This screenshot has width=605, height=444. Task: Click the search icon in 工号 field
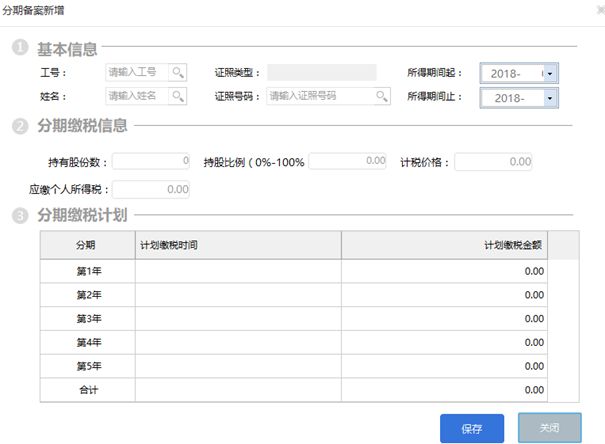[177, 73]
